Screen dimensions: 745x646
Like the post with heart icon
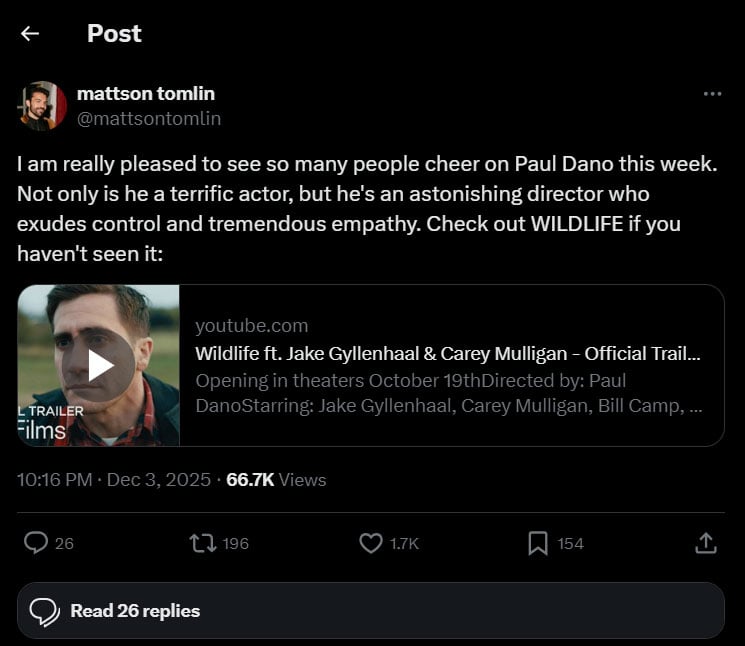(x=371, y=543)
